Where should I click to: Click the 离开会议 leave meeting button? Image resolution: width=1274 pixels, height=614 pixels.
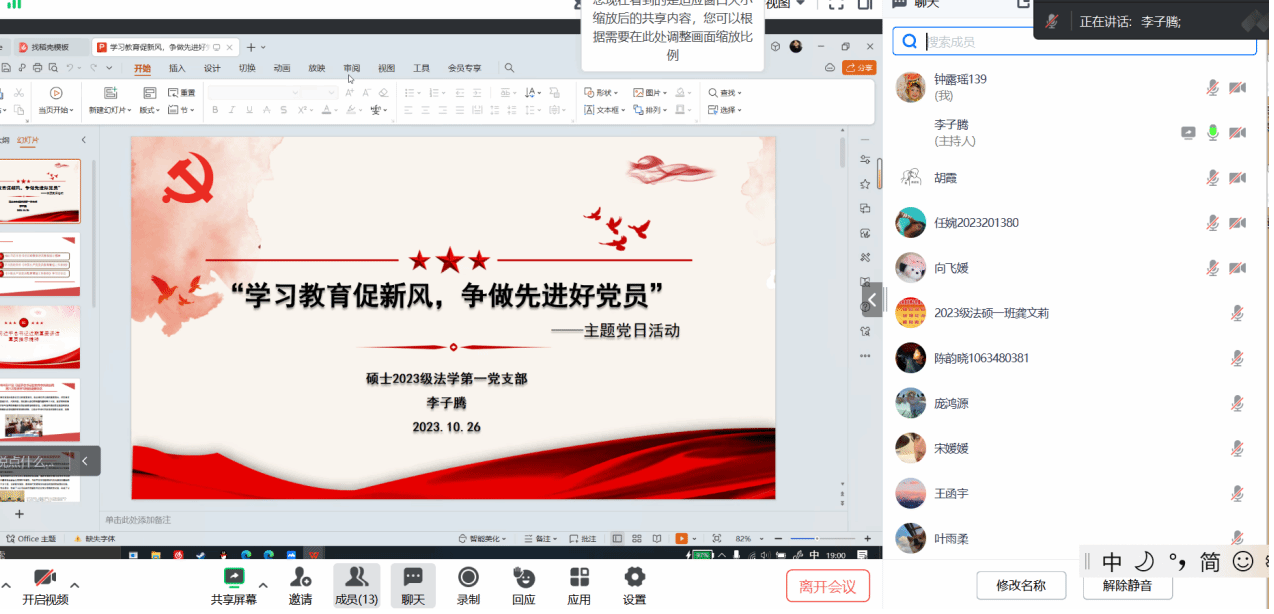828,586
